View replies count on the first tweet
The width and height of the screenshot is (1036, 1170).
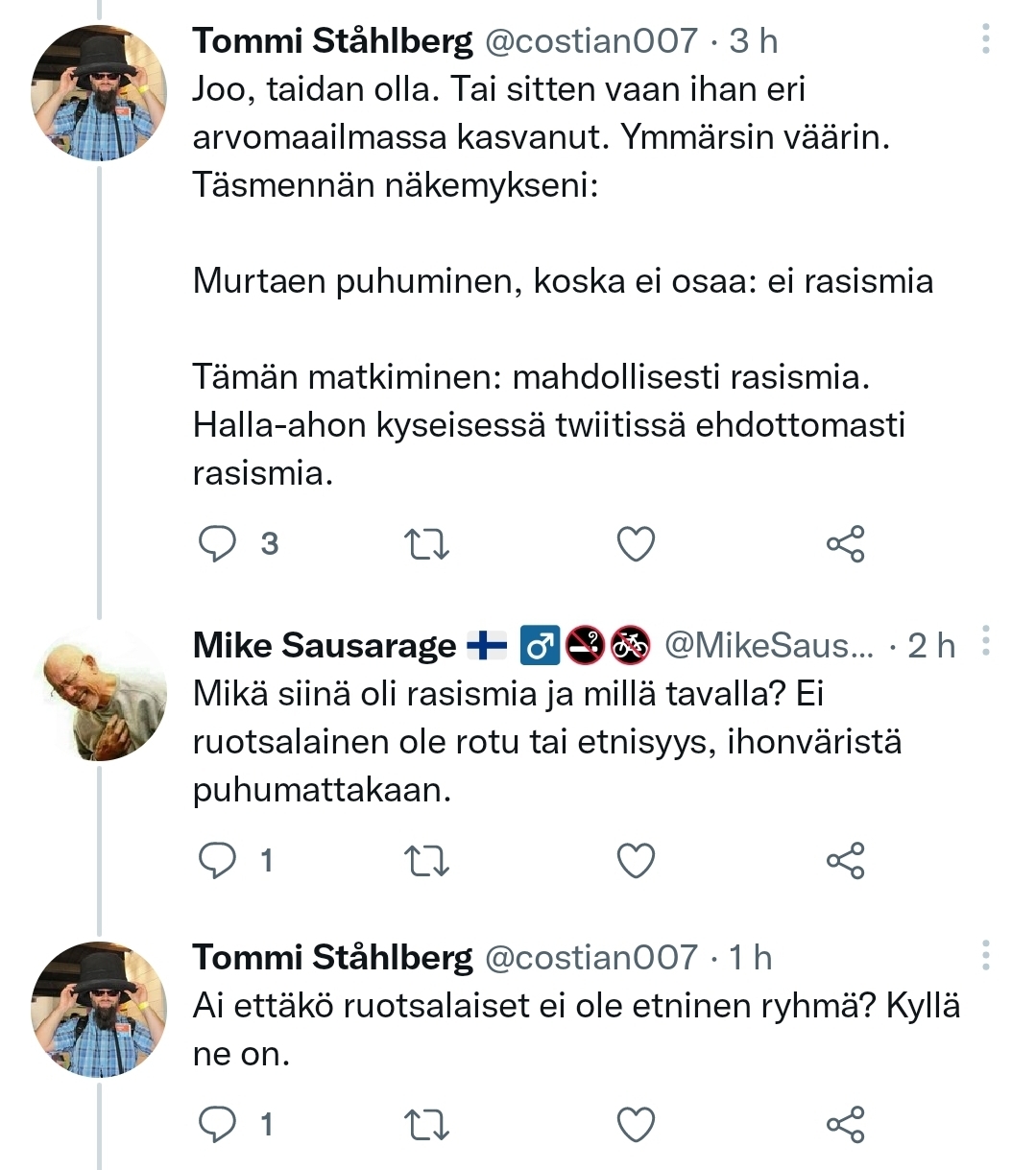(267, 544)
